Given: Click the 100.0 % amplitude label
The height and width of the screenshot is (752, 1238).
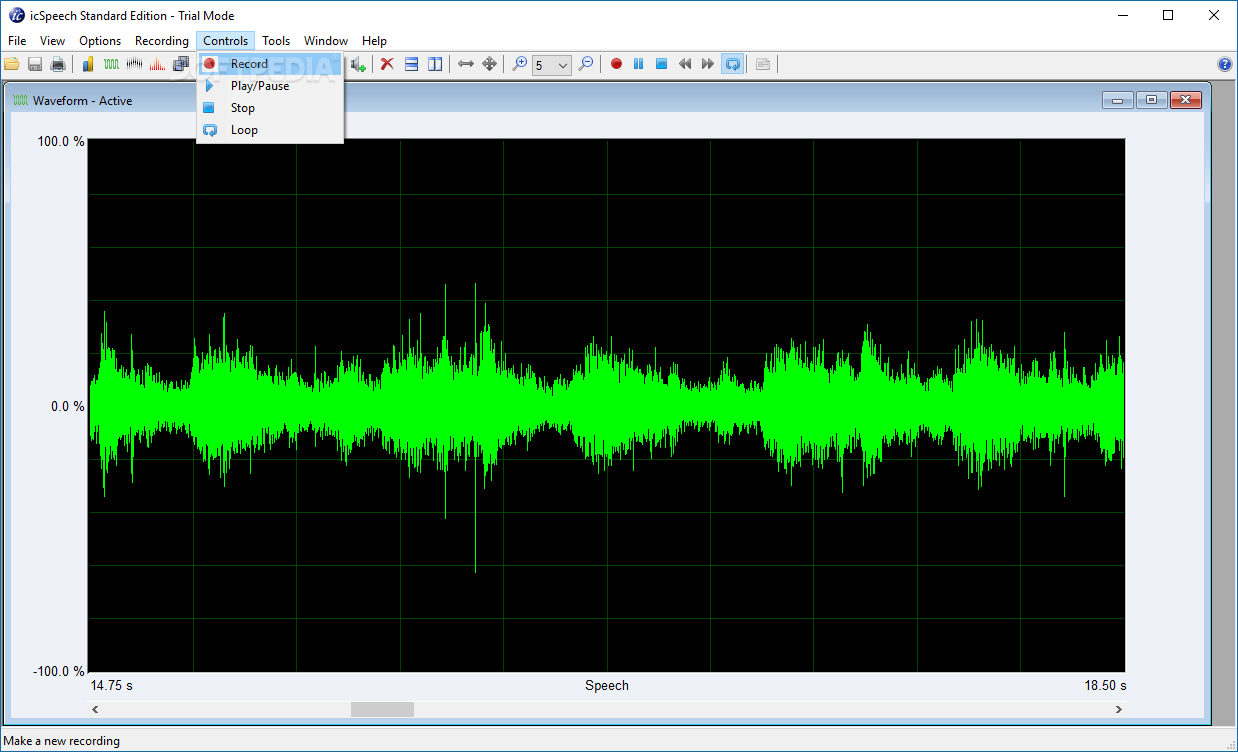Looking at the screenshot, I should coord(61,141).
